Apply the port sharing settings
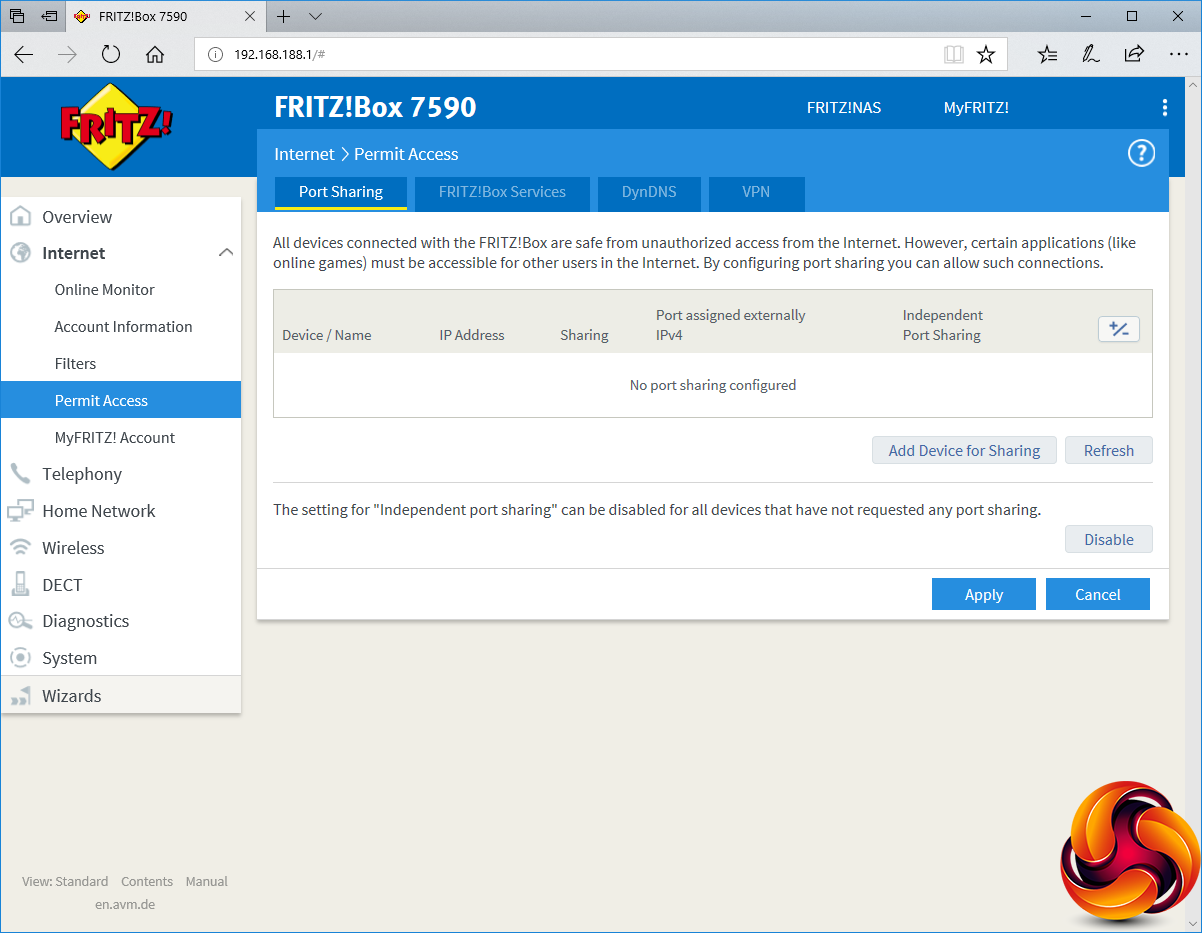Screen dimensions: 1202x933 click(x=984, y=594)
